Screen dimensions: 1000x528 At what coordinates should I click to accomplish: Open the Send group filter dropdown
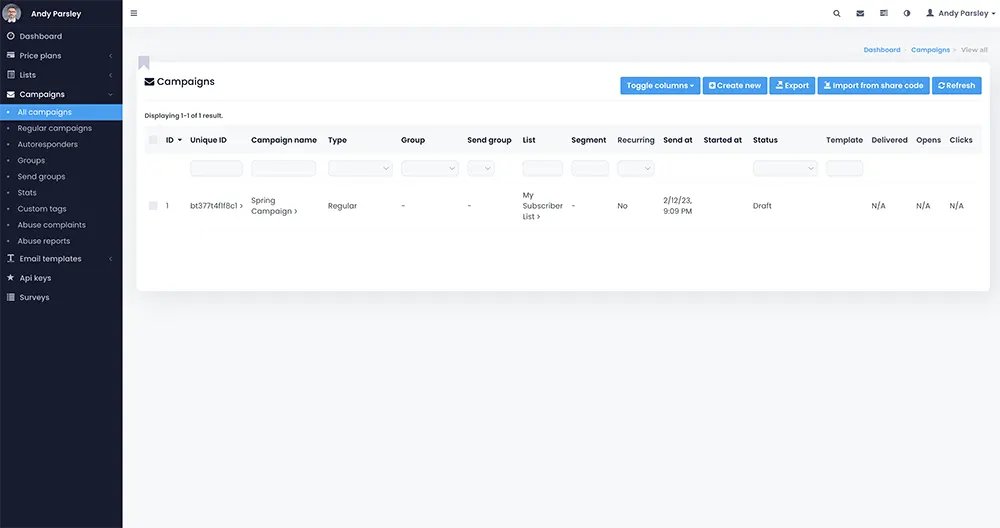click(x=481, y=168)
